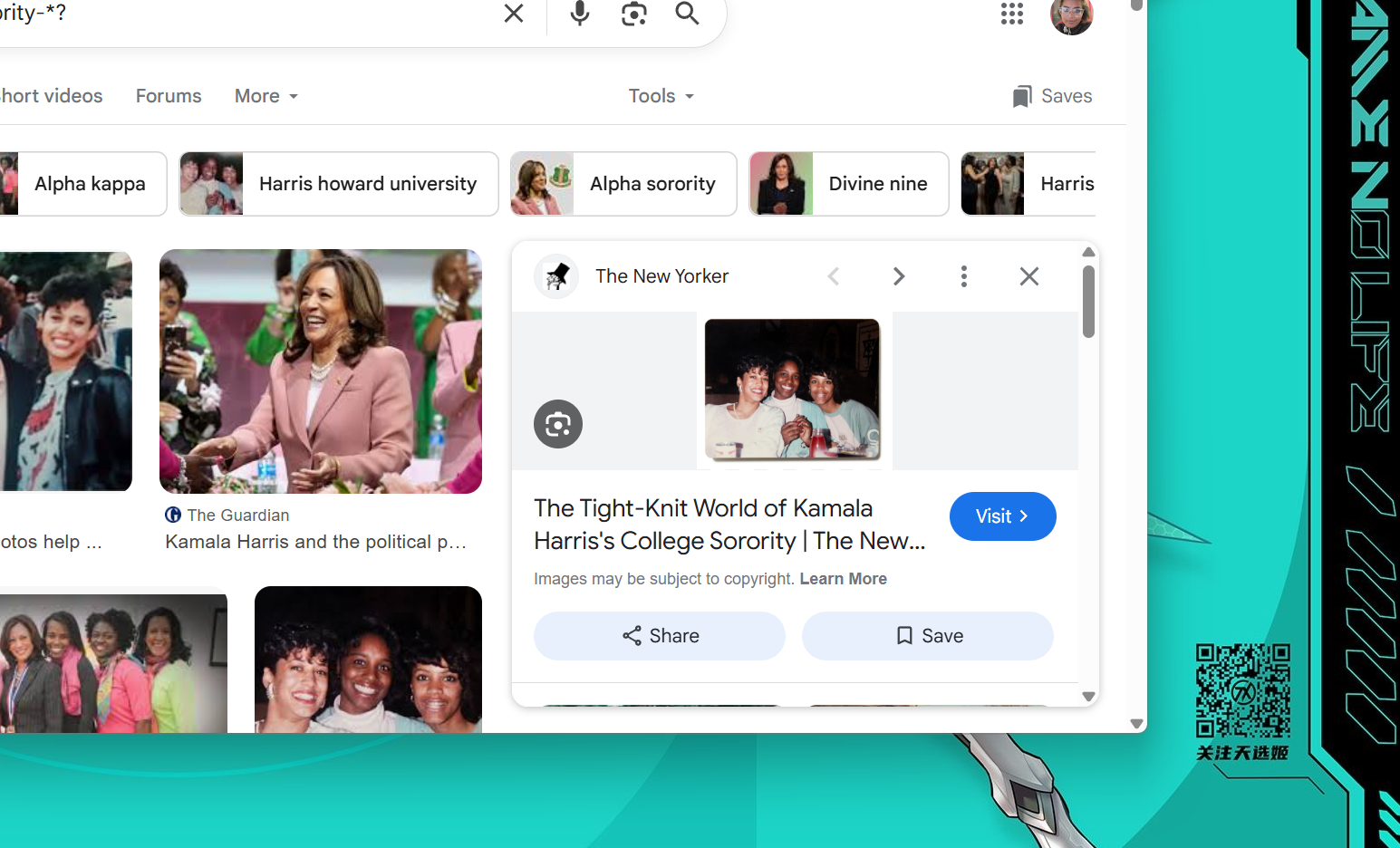This screenshot has width=1400, height=848.
Task: Open Google Lens image search in search bar
Action: (x=634, y=14)
